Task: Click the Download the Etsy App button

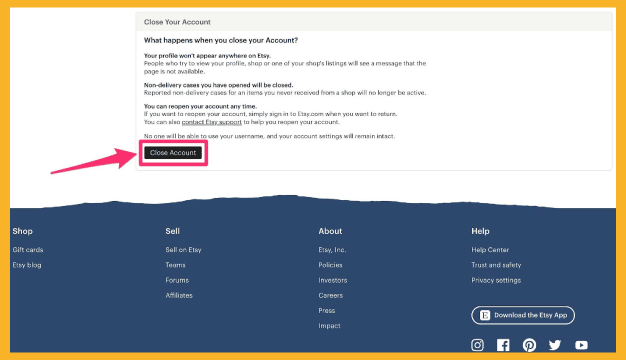Action: click(523, 315)
